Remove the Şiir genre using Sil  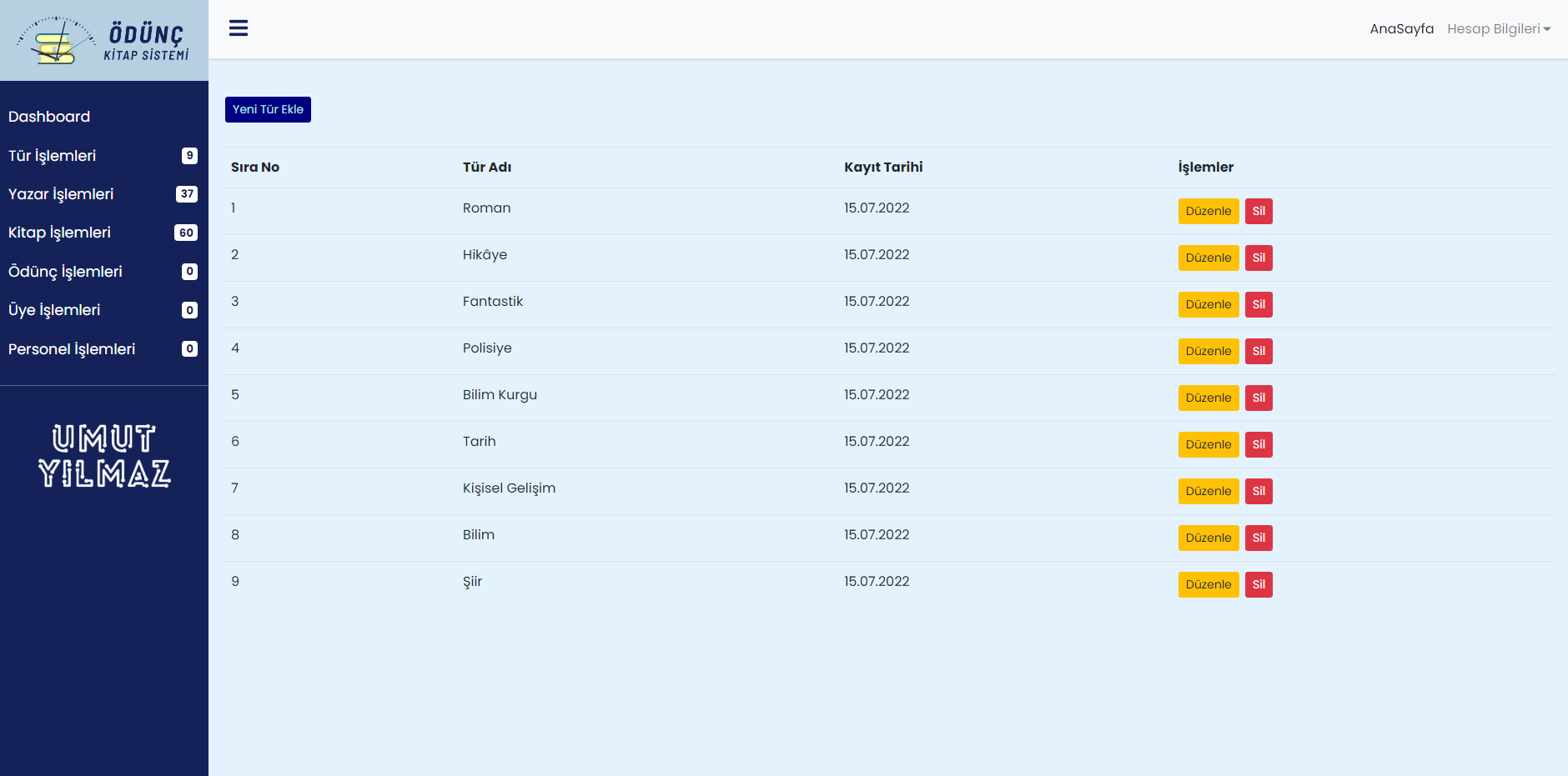click(1258, 585)
